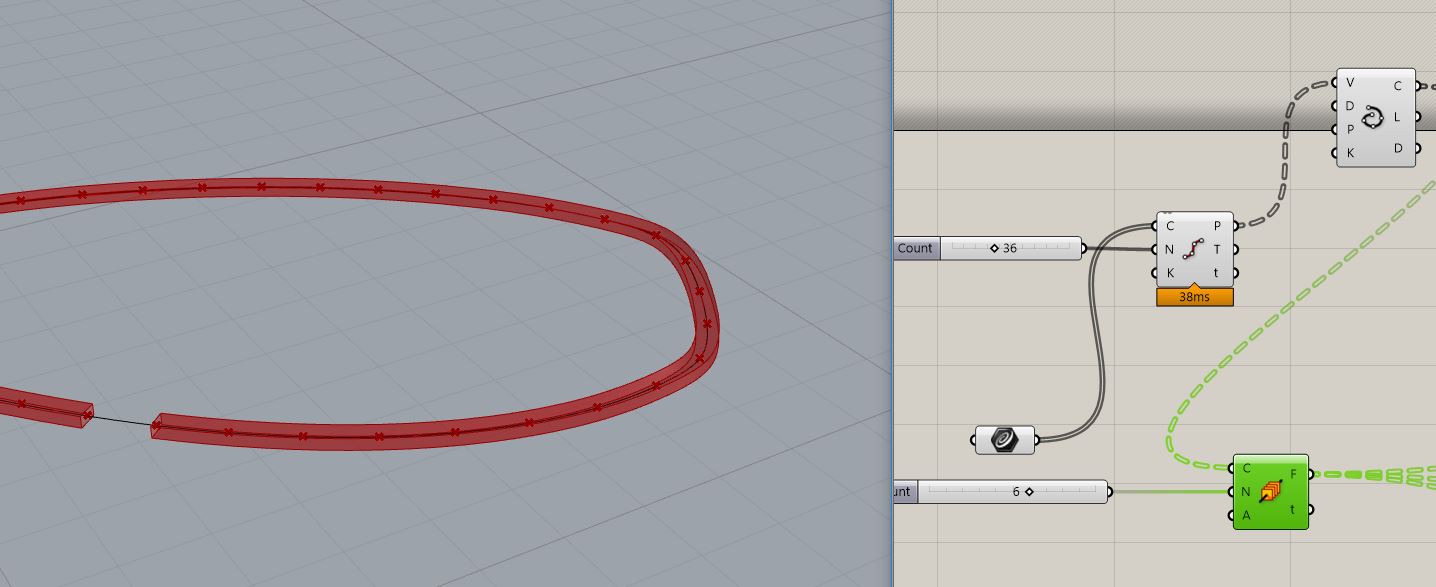This screenshot has width=1436, height=587.
Task: Click the uppercase T output of Divide Curve
Action: tap(1218, 249)
